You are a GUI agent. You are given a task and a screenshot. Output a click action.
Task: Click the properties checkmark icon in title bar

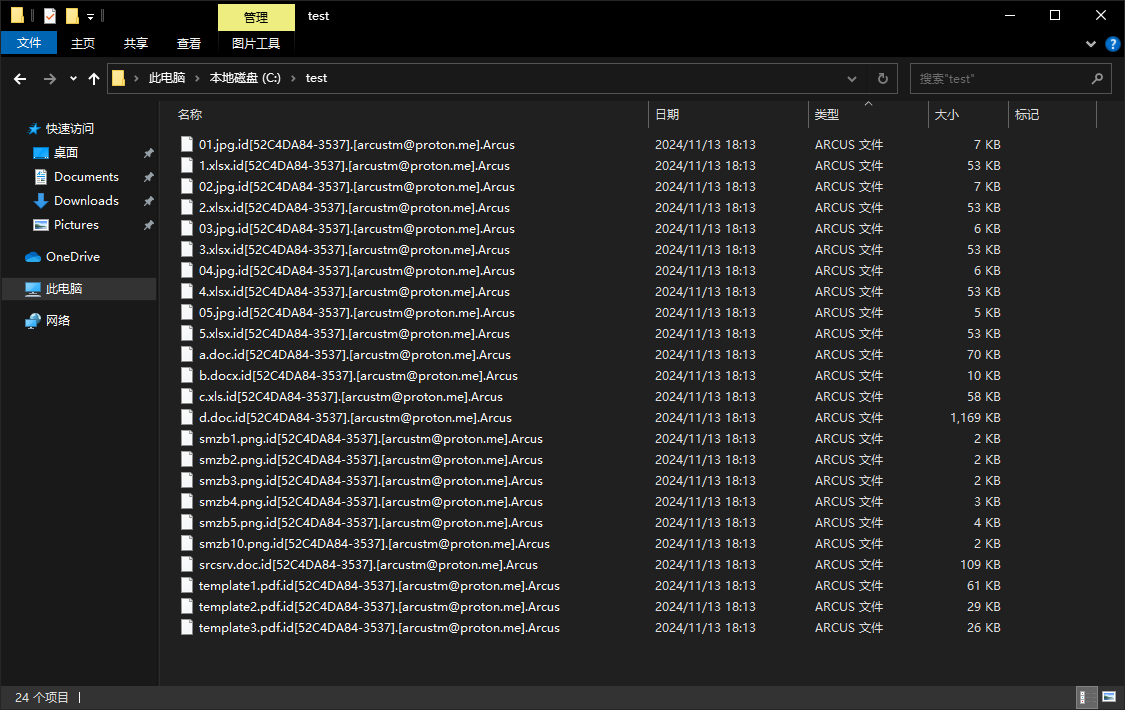click(x=50, y=15)
